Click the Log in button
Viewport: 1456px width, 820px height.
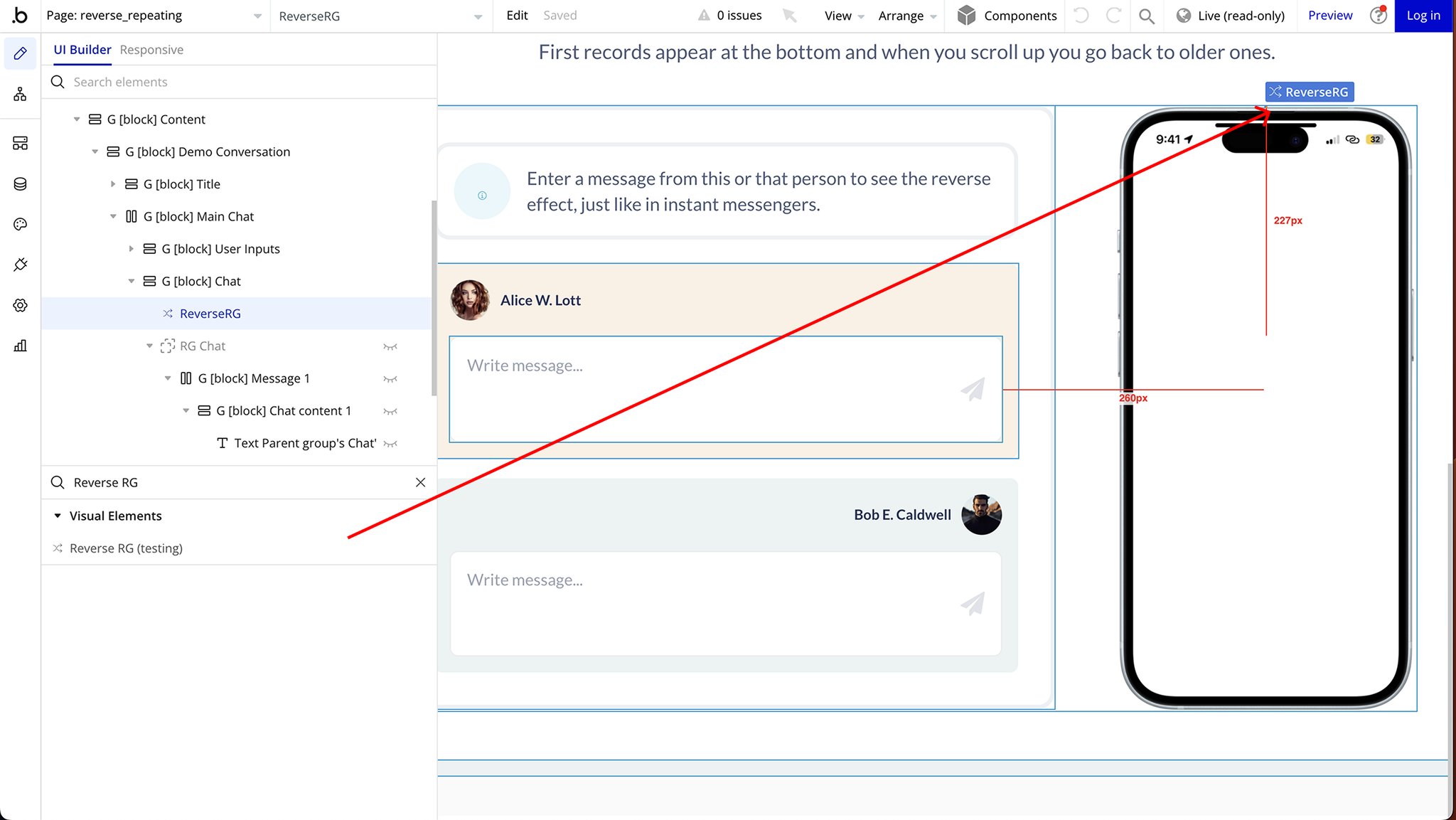click(1423, 16)
